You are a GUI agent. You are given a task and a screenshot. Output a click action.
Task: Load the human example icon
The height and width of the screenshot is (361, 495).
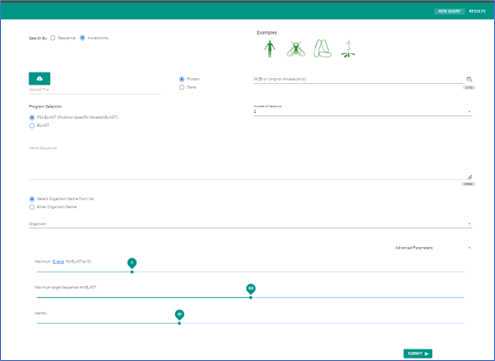tap(270, 49)
